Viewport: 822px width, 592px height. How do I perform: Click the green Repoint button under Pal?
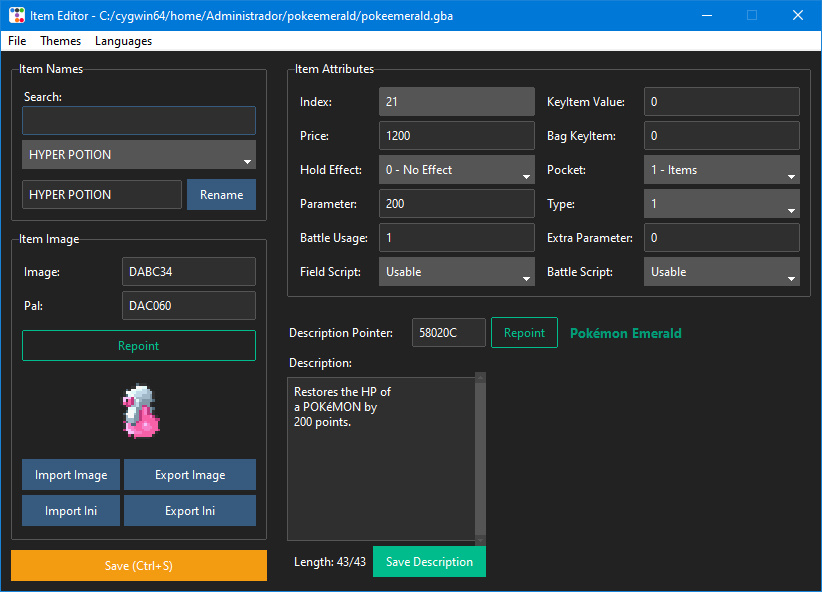point(139,346)
